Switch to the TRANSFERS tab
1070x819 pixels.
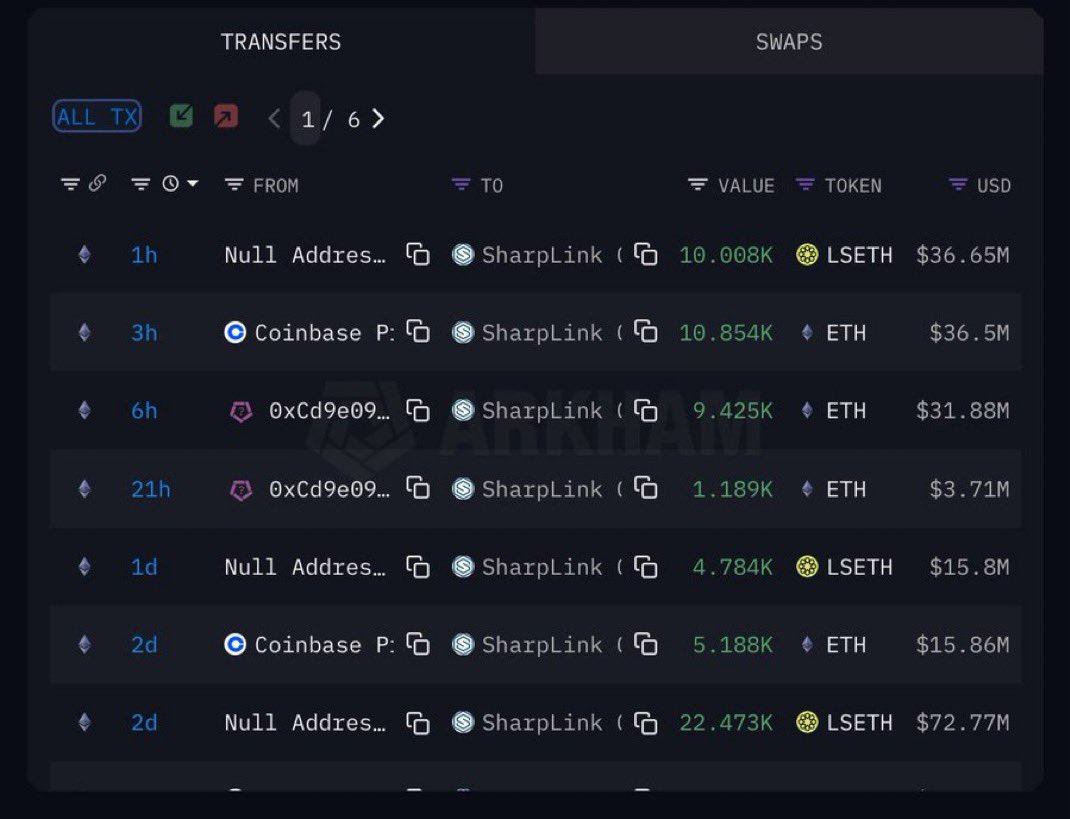click(x=280, y=42)
